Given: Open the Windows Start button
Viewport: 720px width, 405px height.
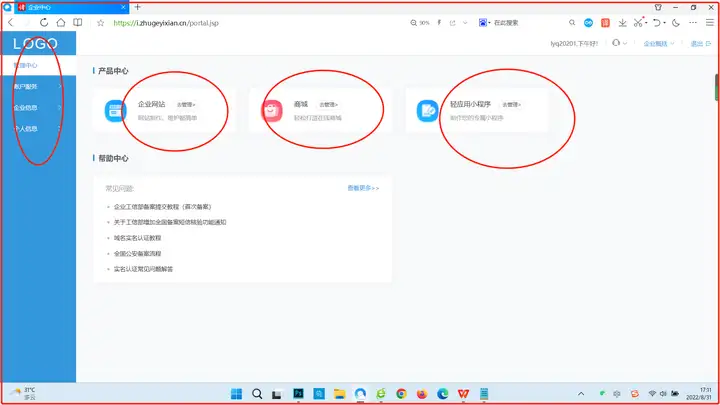Looking at the screenshot, I should [236, 394].
